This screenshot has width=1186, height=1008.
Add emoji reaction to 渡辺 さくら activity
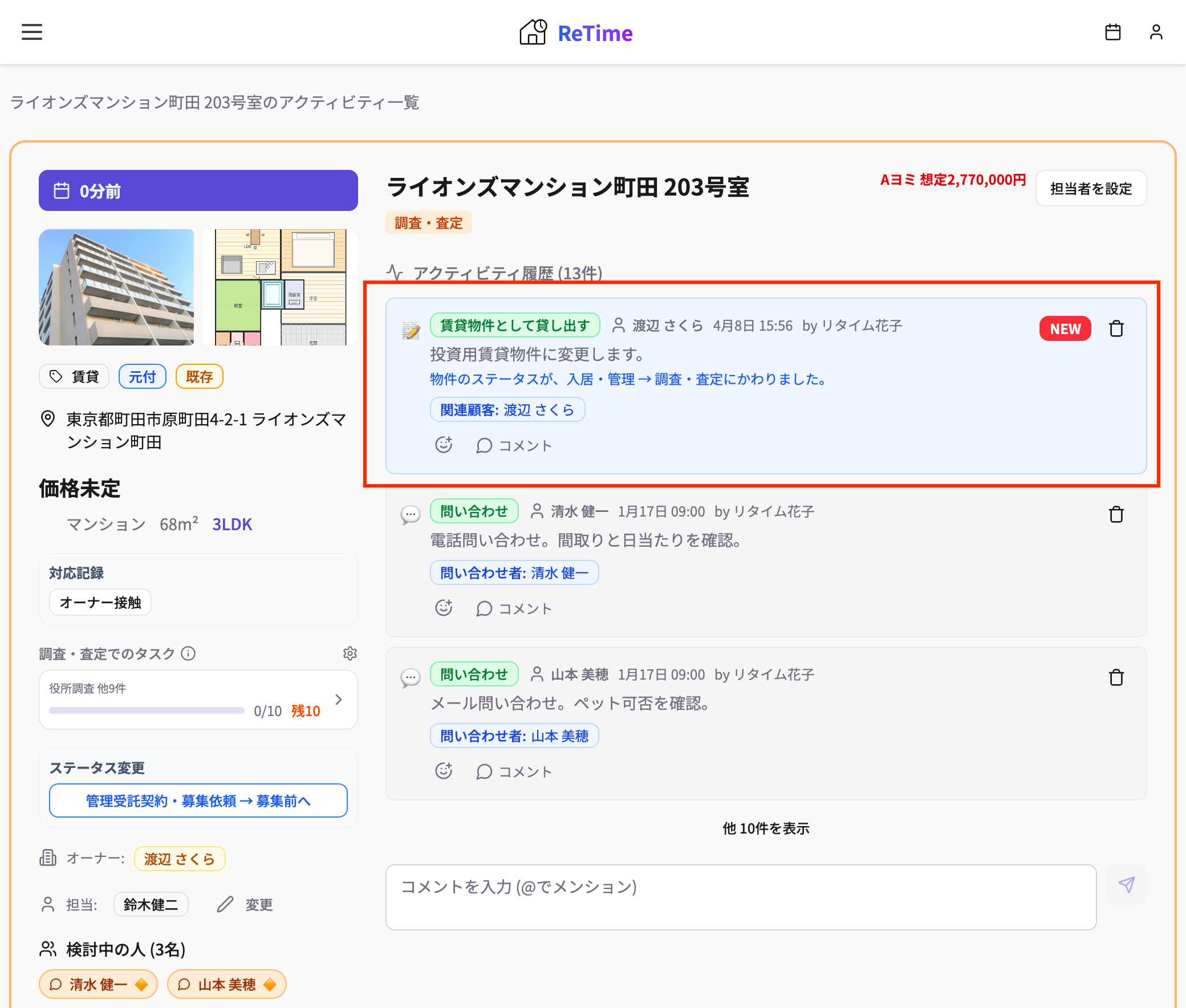[444, 445]
